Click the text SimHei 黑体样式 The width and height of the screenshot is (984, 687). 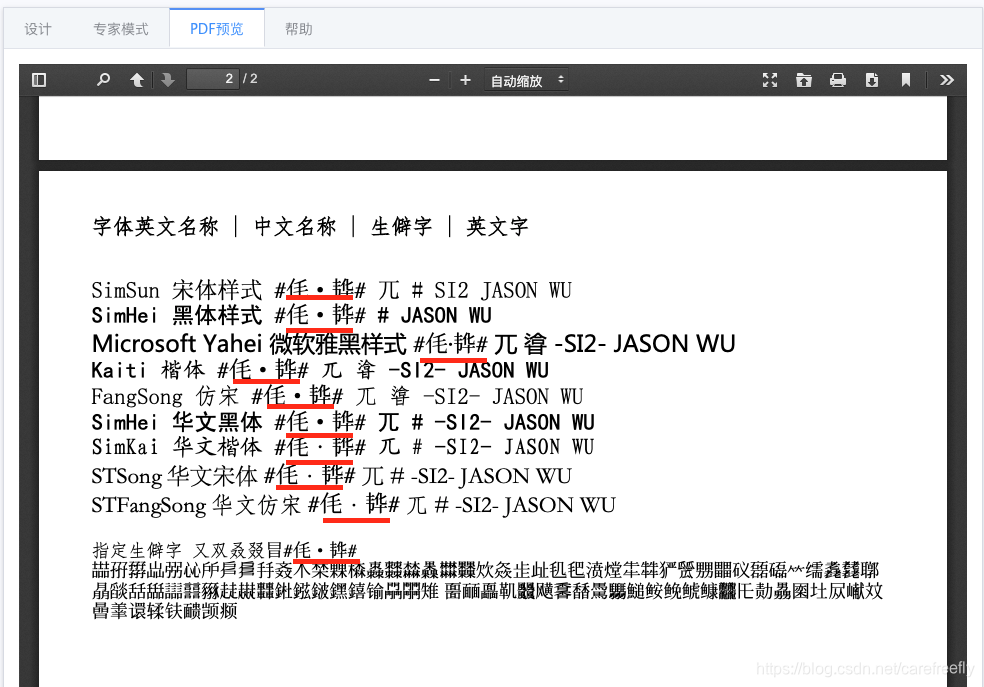click(176, 315)
